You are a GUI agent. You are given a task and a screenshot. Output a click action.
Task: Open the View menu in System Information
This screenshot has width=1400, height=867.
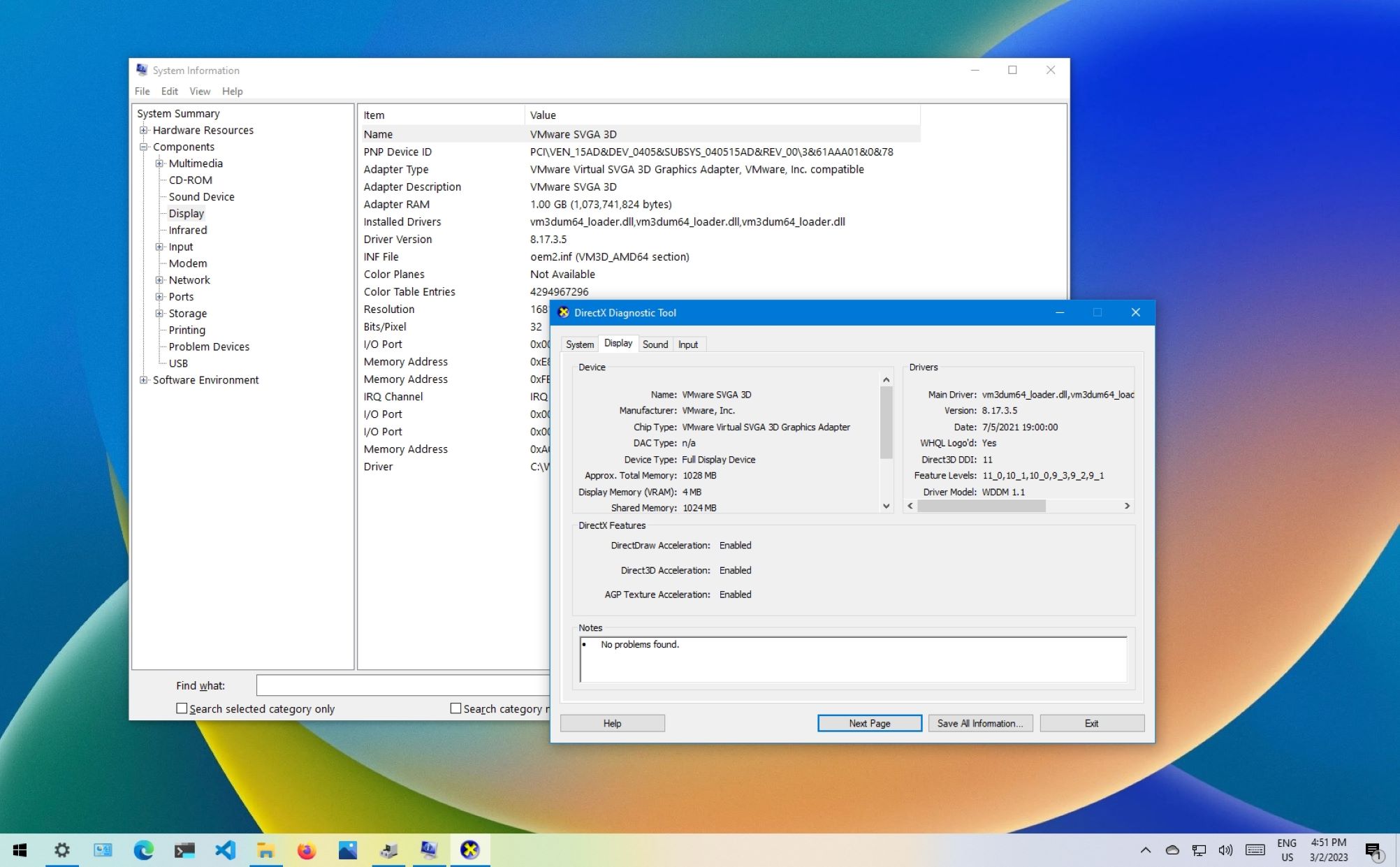(199, 91)
